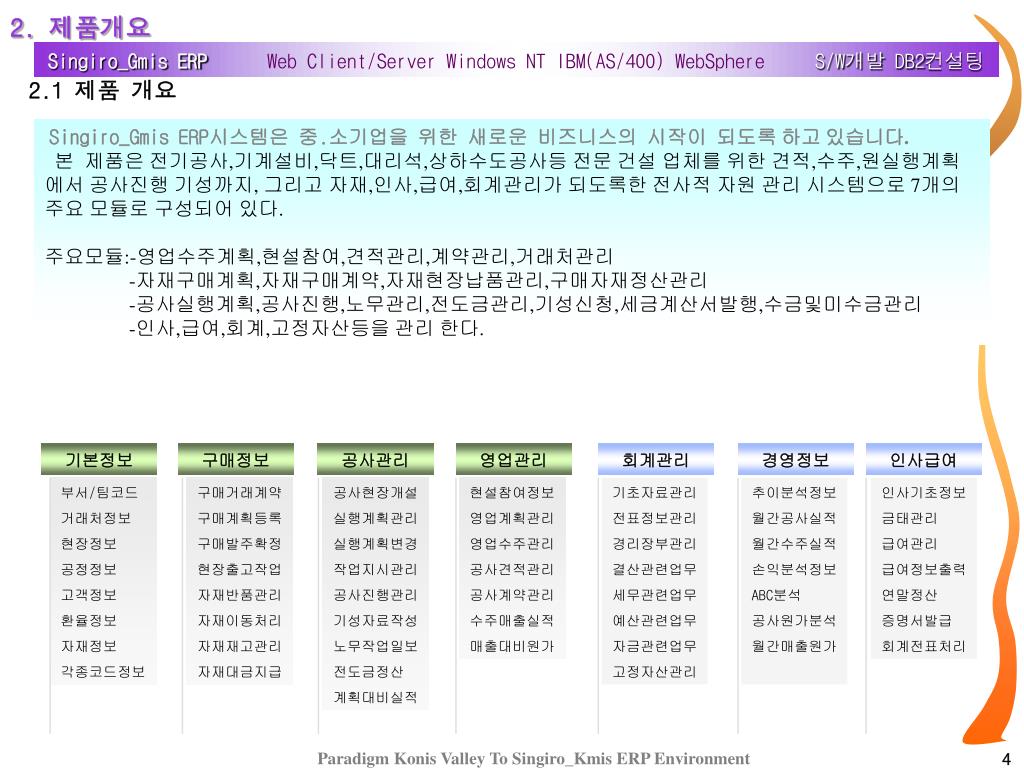Select 각종코드정보 item

tap(103, 671)
